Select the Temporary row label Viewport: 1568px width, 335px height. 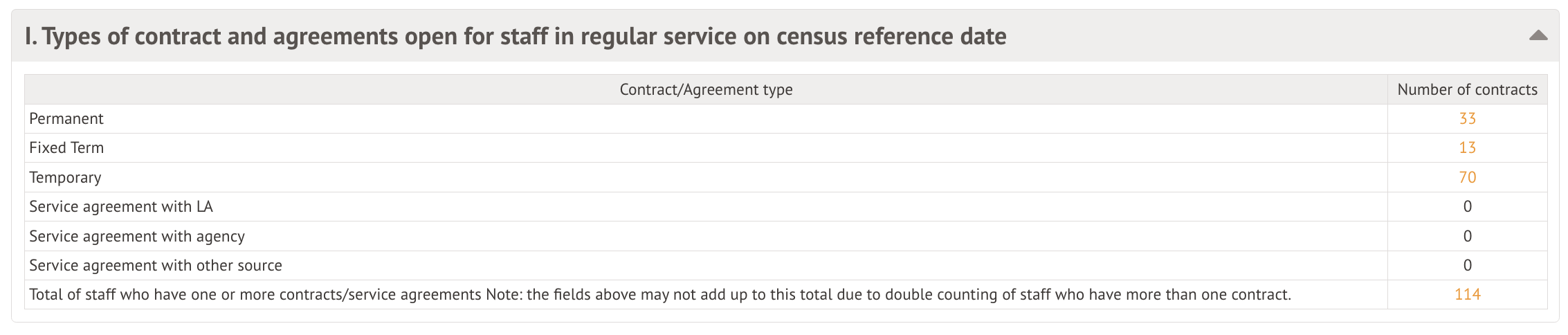[x=65, y=178]
